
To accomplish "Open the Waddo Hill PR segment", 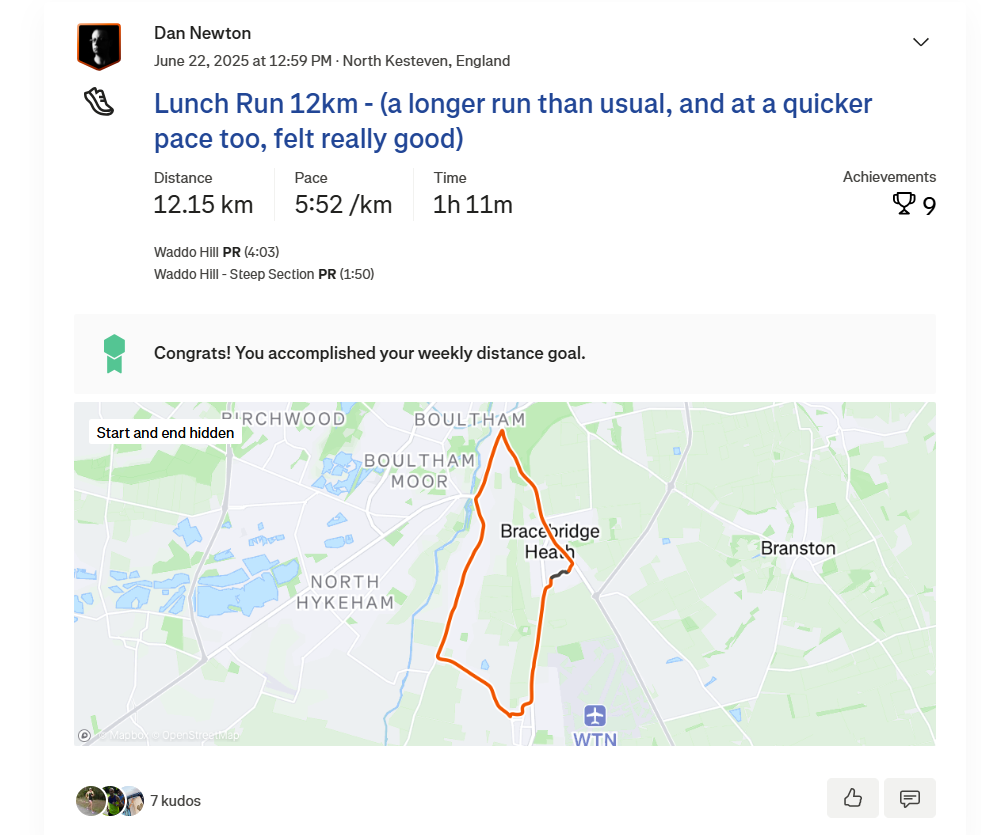I will (216, 252).
